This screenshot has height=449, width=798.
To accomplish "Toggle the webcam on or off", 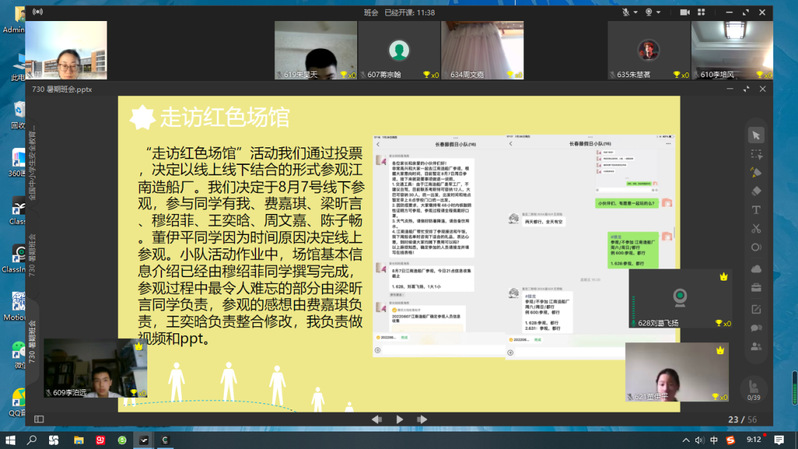I will pyautogui.click(x=649, y=13).
